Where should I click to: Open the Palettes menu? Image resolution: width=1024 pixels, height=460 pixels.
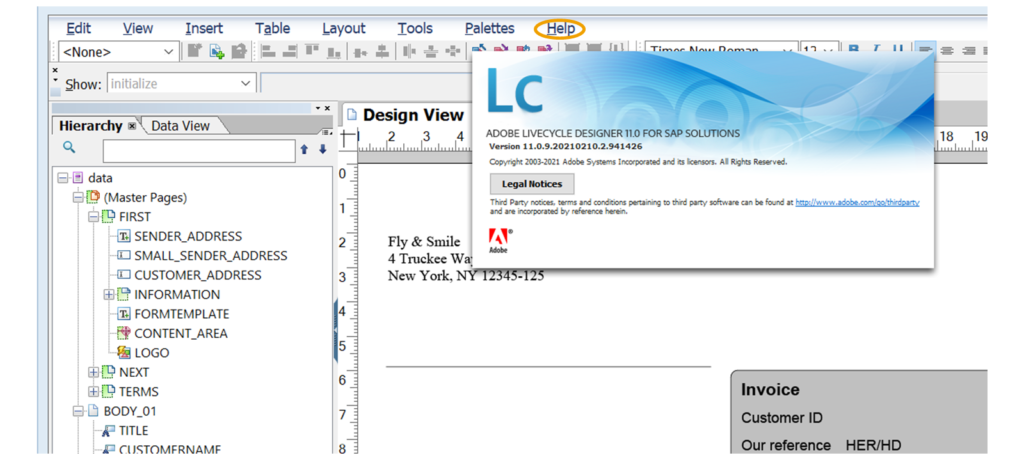point(490,29)
